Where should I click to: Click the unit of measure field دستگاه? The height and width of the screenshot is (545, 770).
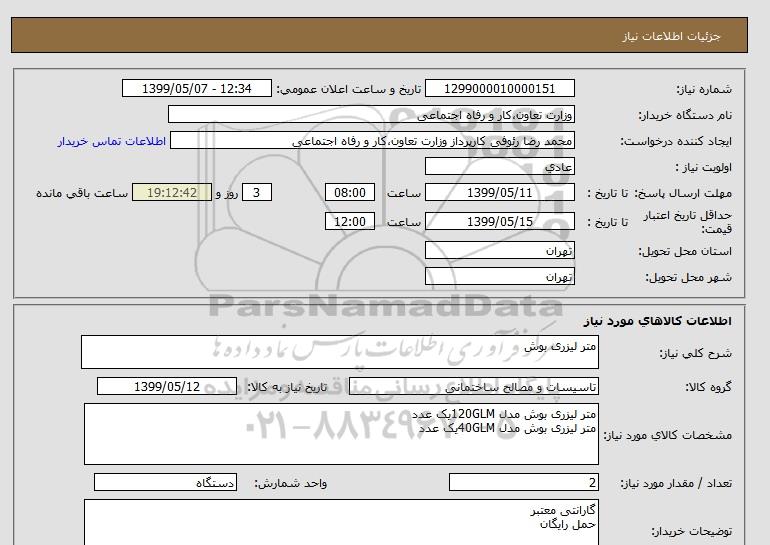coord(165,483)
